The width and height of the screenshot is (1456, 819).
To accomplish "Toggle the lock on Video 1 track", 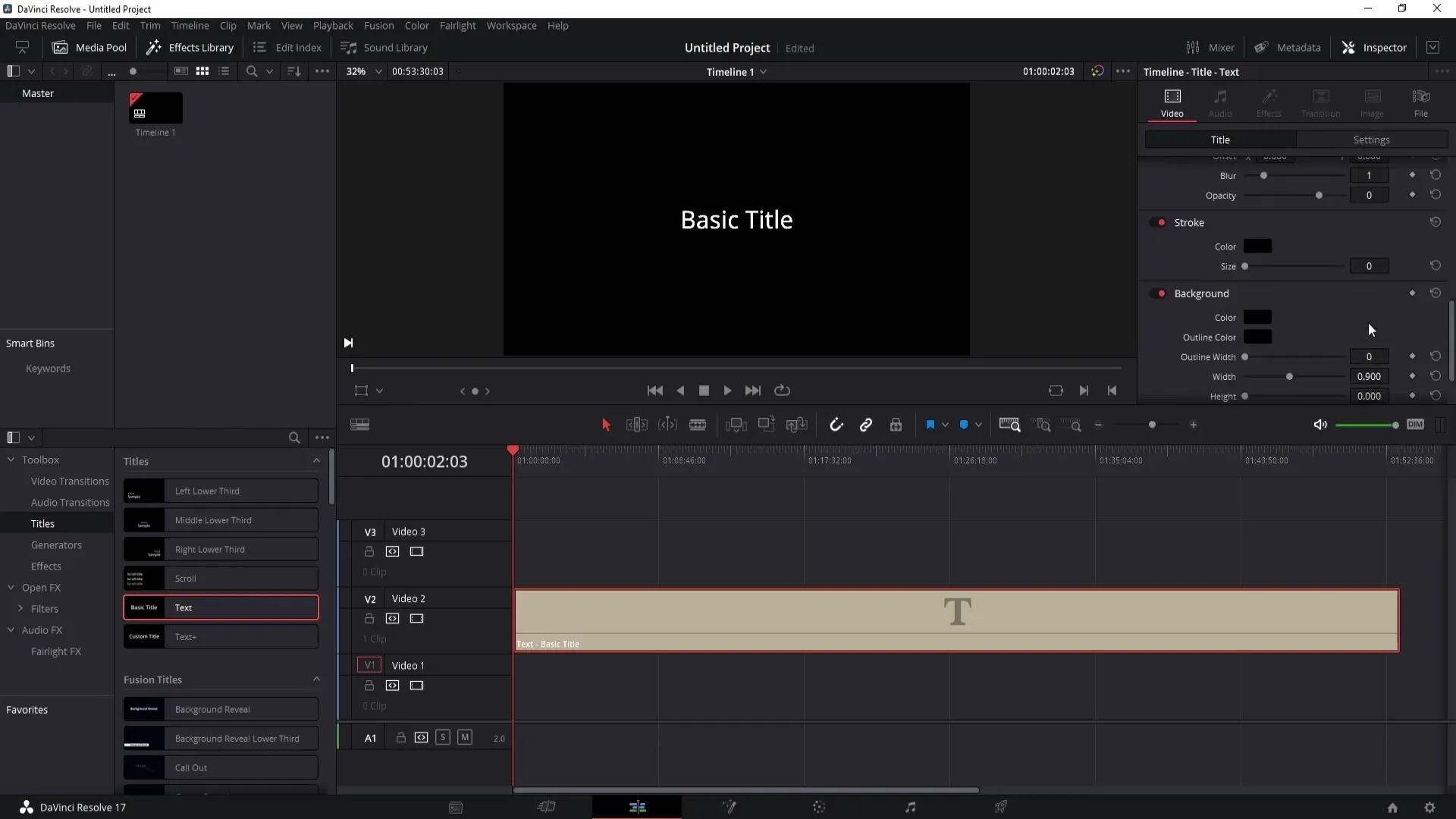I will point(369,685).
